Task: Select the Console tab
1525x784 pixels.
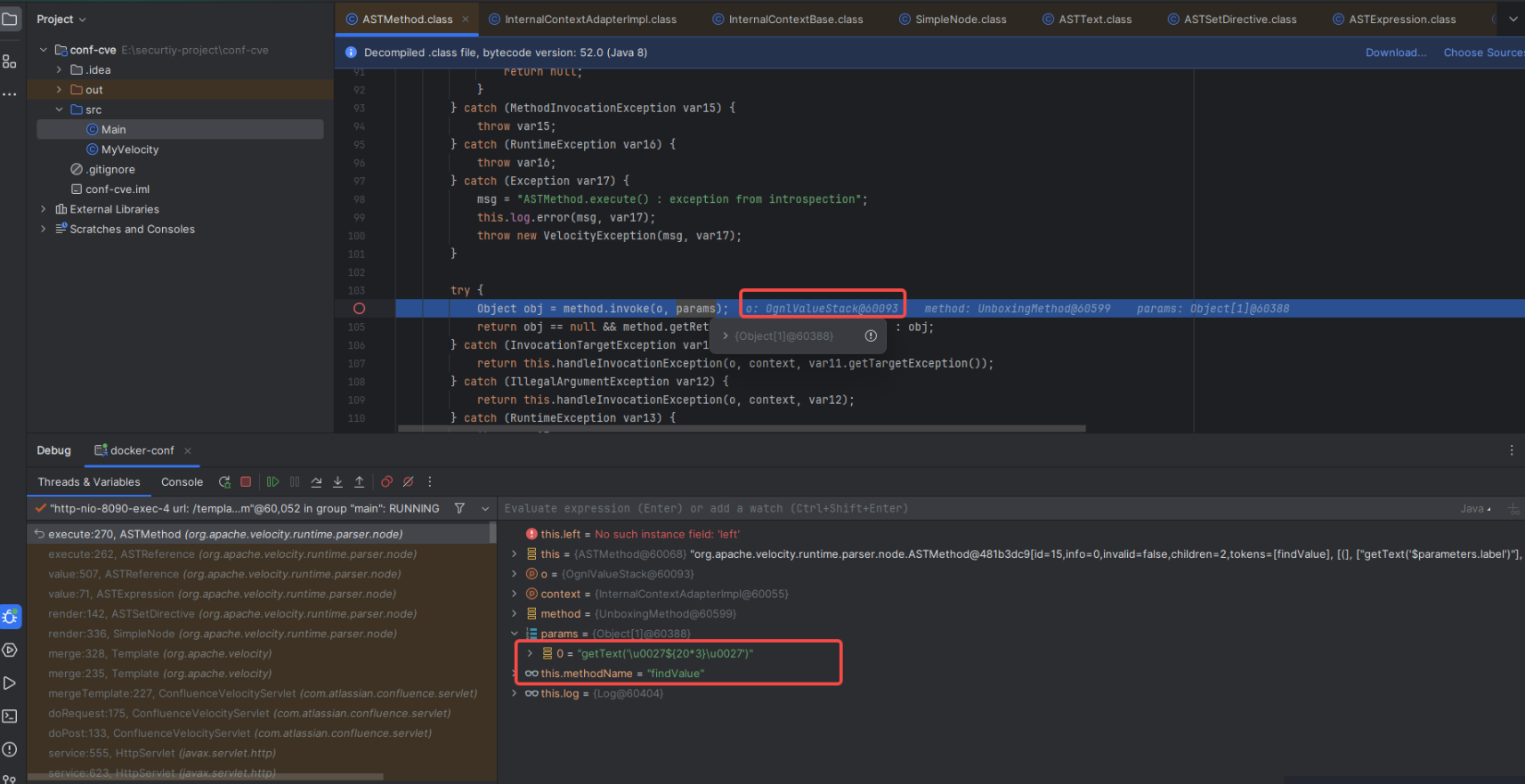Action: click(182, 481)
